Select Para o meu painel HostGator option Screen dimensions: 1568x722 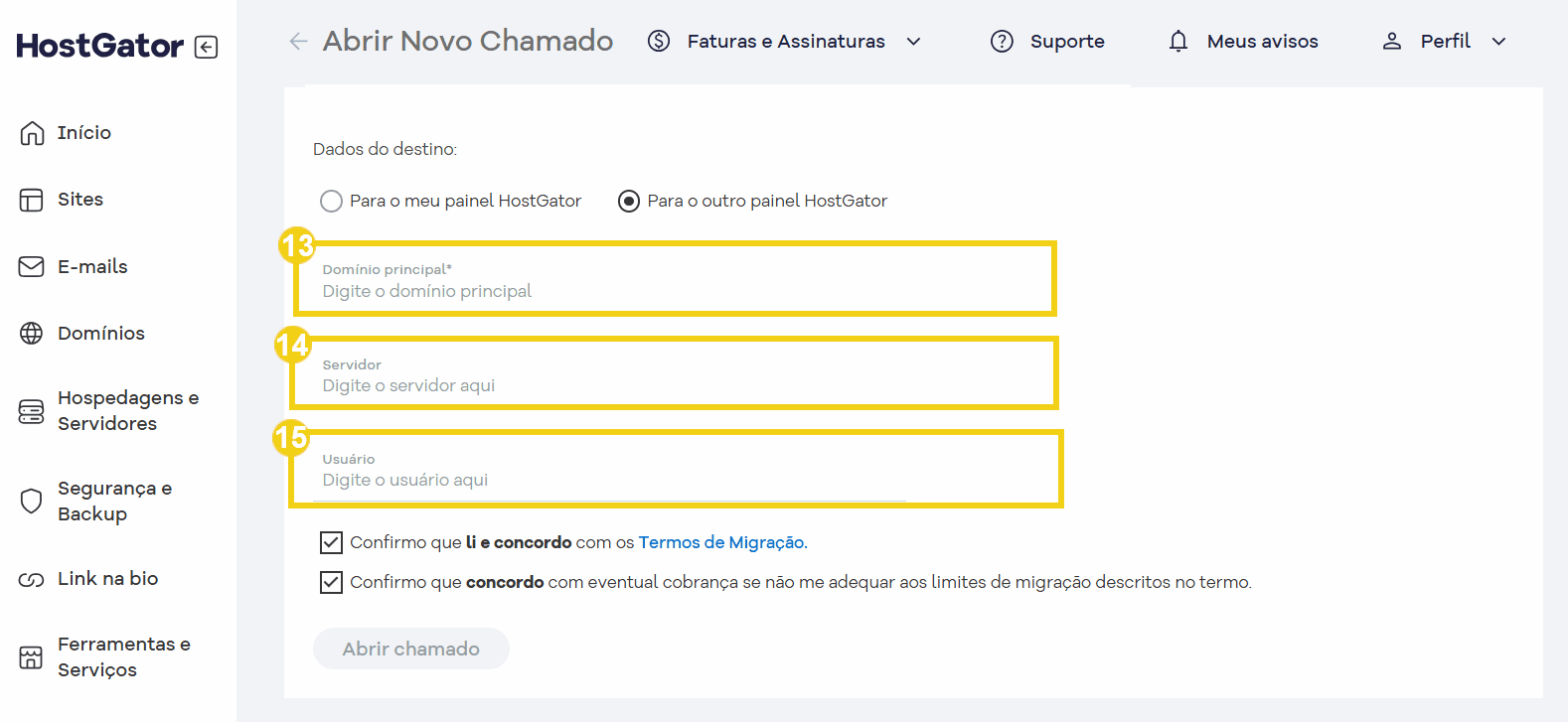[332, 201]
